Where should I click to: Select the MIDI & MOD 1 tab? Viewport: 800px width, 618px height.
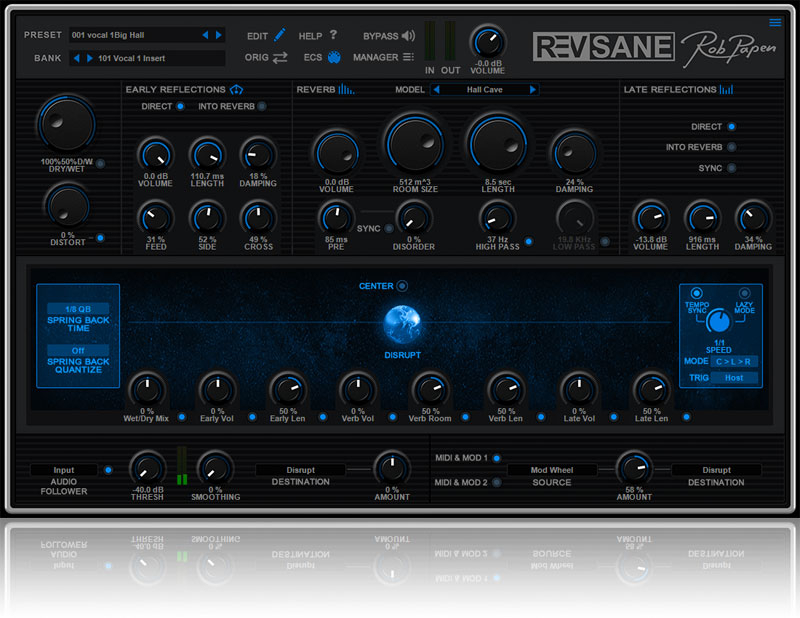click(x=497, y=458)
